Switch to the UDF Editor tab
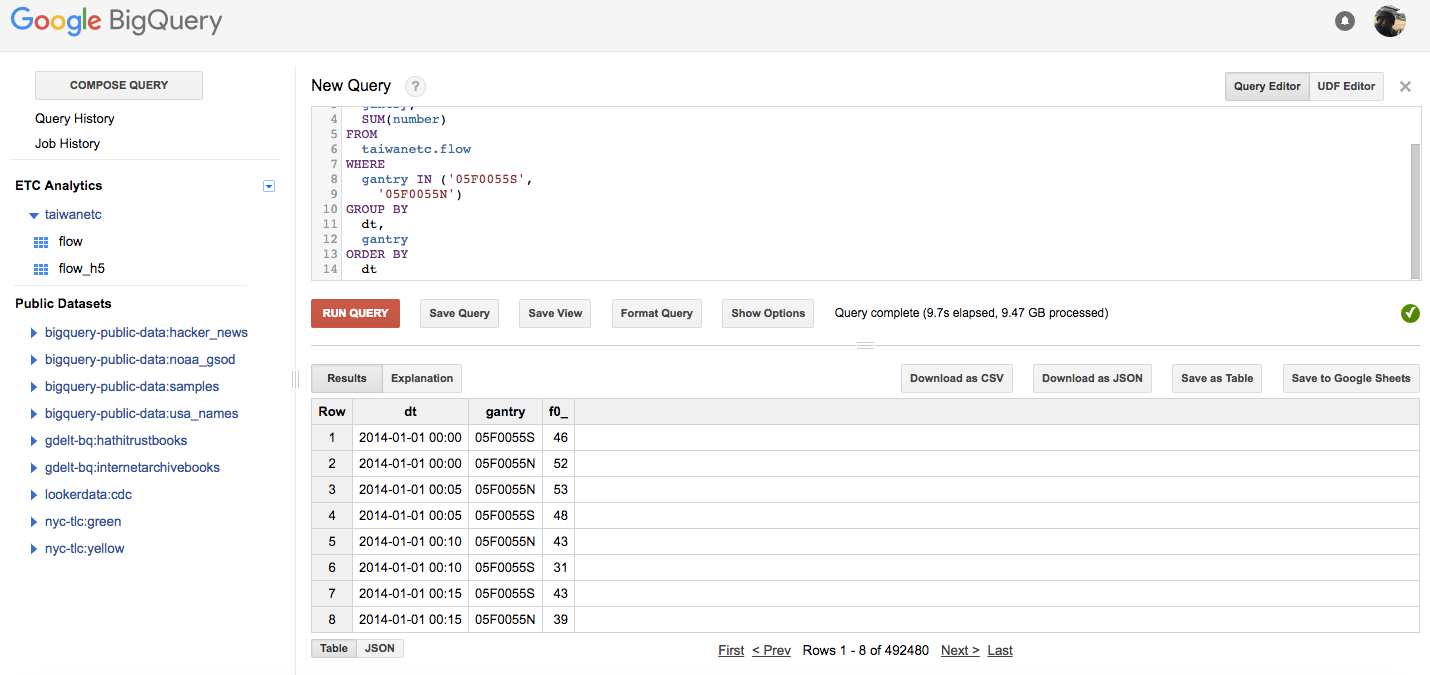This screenshot has height=675, width=1430. coord(1346,86)
